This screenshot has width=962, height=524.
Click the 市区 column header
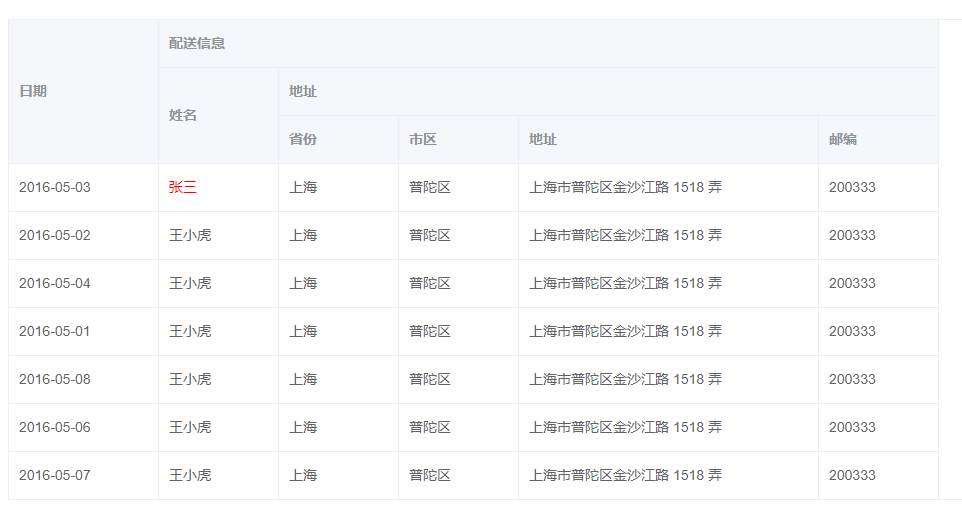click(423, 139)
